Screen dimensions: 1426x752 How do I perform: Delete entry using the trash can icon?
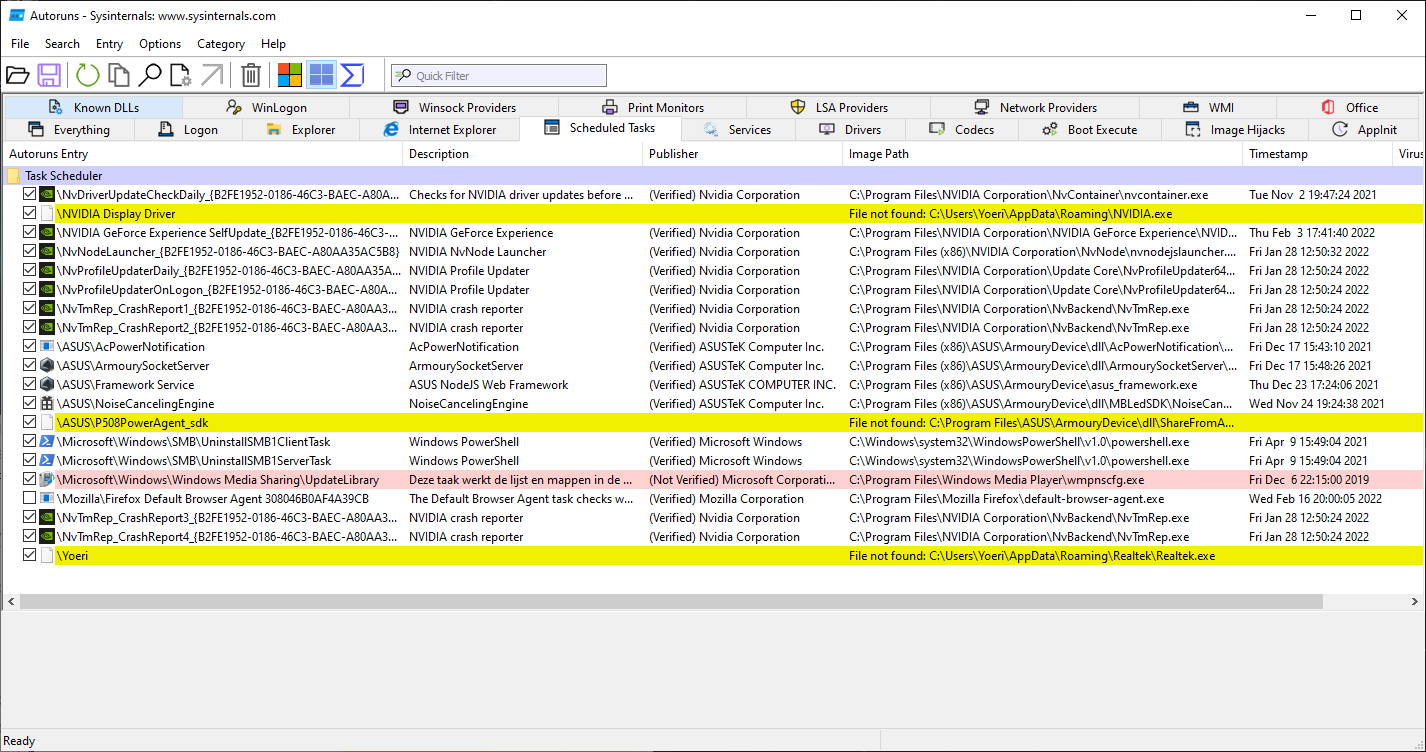[x=252, y=75]
